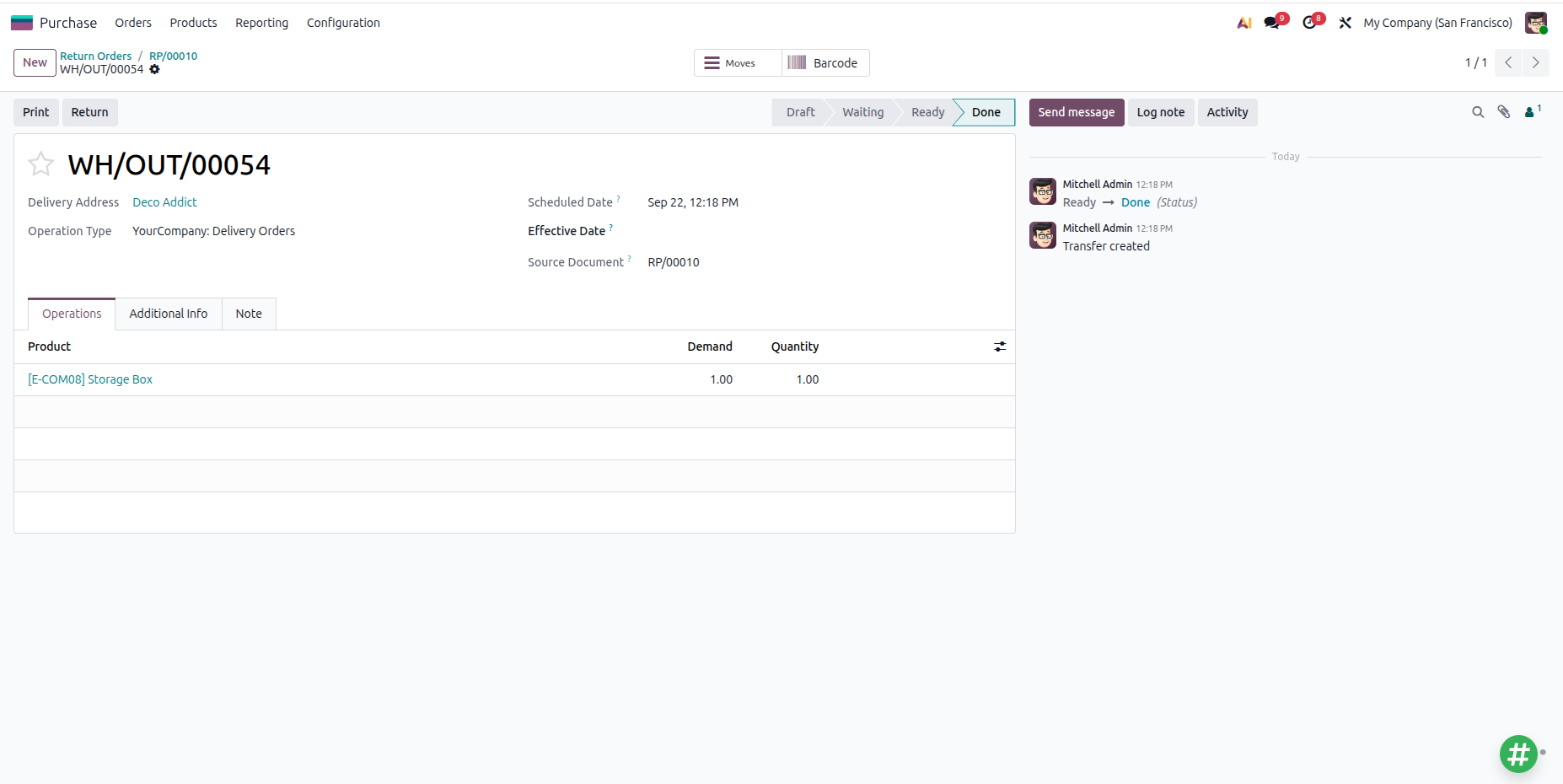This screenshot has width=1563, height=784.
Task: Open the debug tools wrench icon
Action: (1345, 23)
